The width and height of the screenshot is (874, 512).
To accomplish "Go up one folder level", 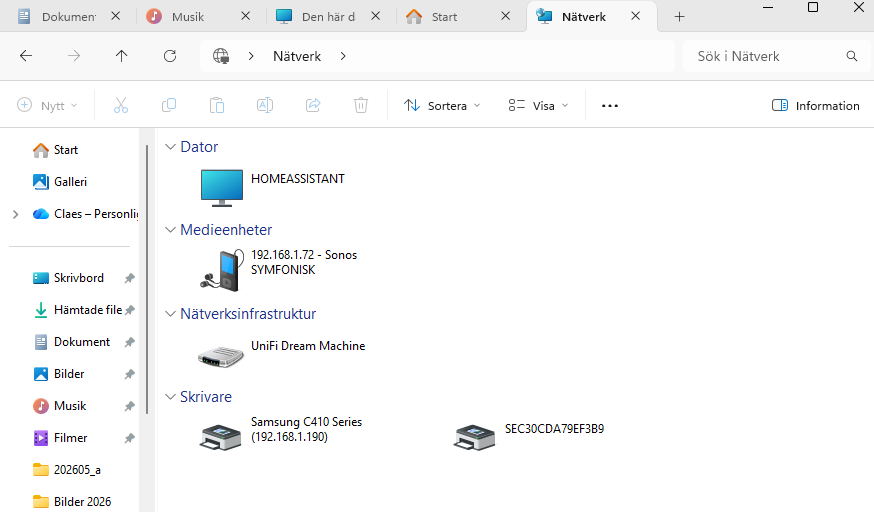I will [122, 56].
